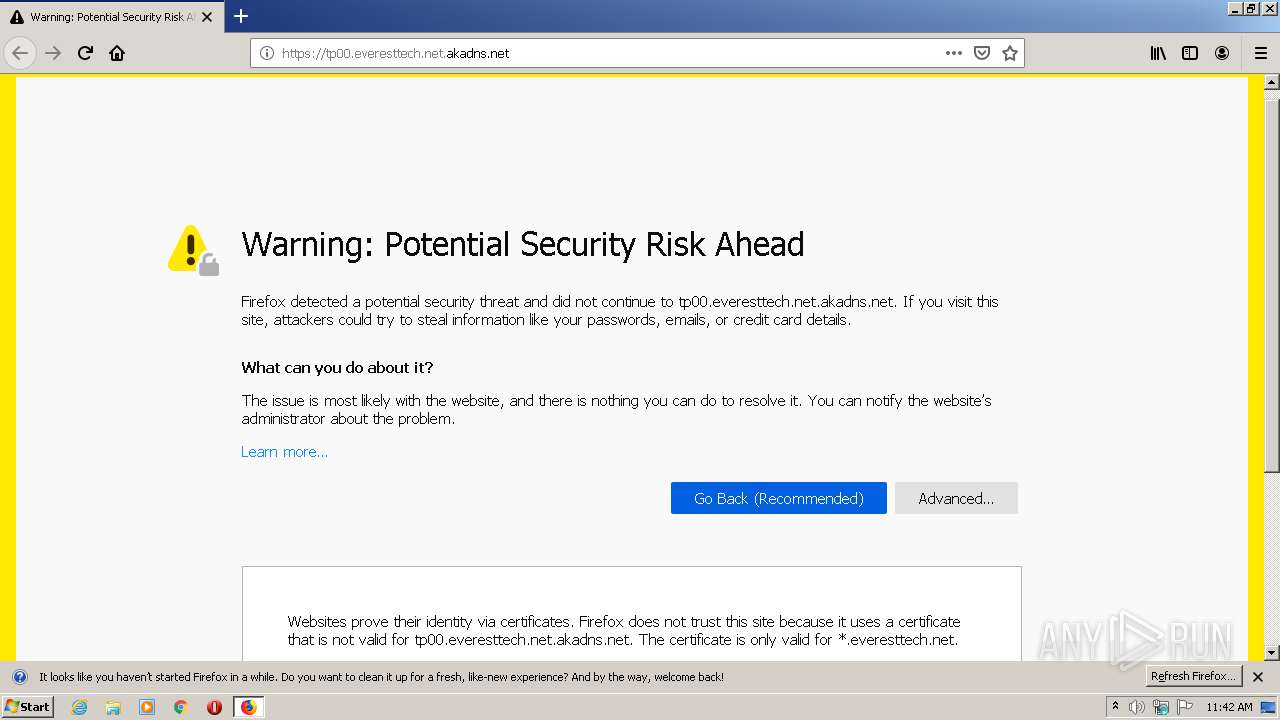
Task: Open page actions three-dot menu
Action: tap(954, 53)
